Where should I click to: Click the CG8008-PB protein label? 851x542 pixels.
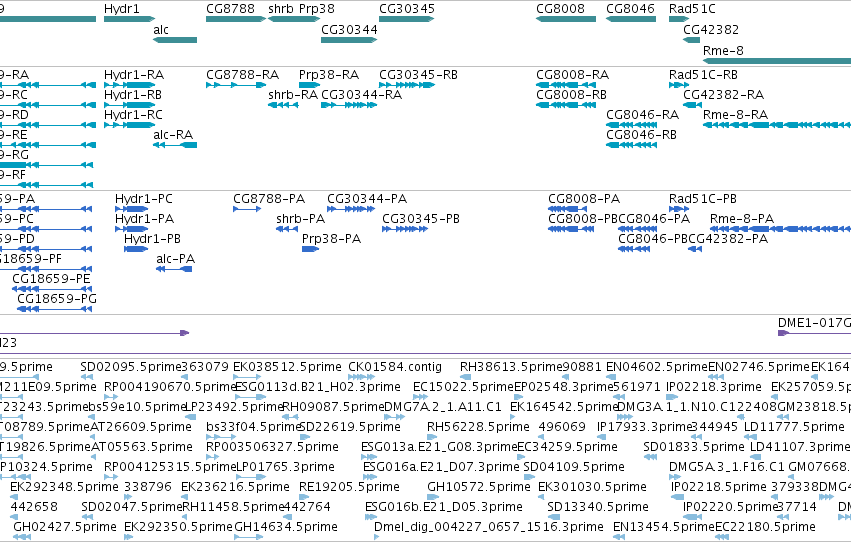pos(583,219)
